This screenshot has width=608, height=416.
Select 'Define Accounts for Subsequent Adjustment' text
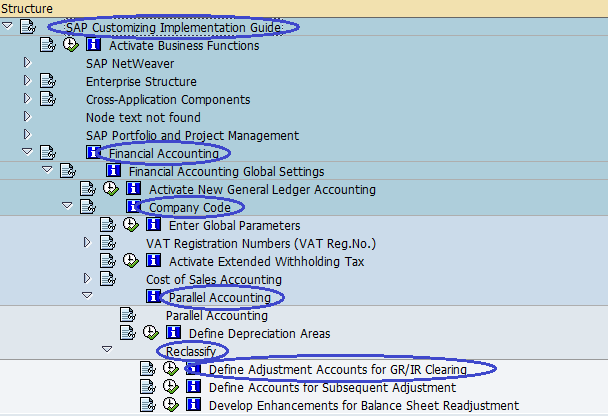(x=332, y=387)
